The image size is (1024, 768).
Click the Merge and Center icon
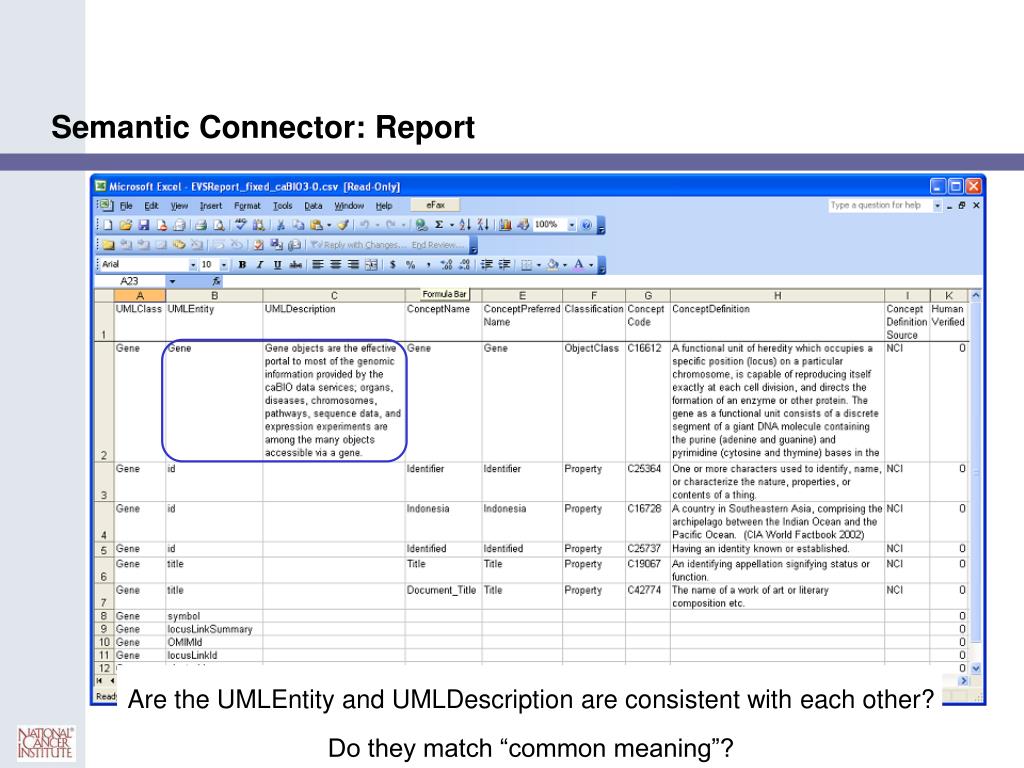(x=372, y=264)
